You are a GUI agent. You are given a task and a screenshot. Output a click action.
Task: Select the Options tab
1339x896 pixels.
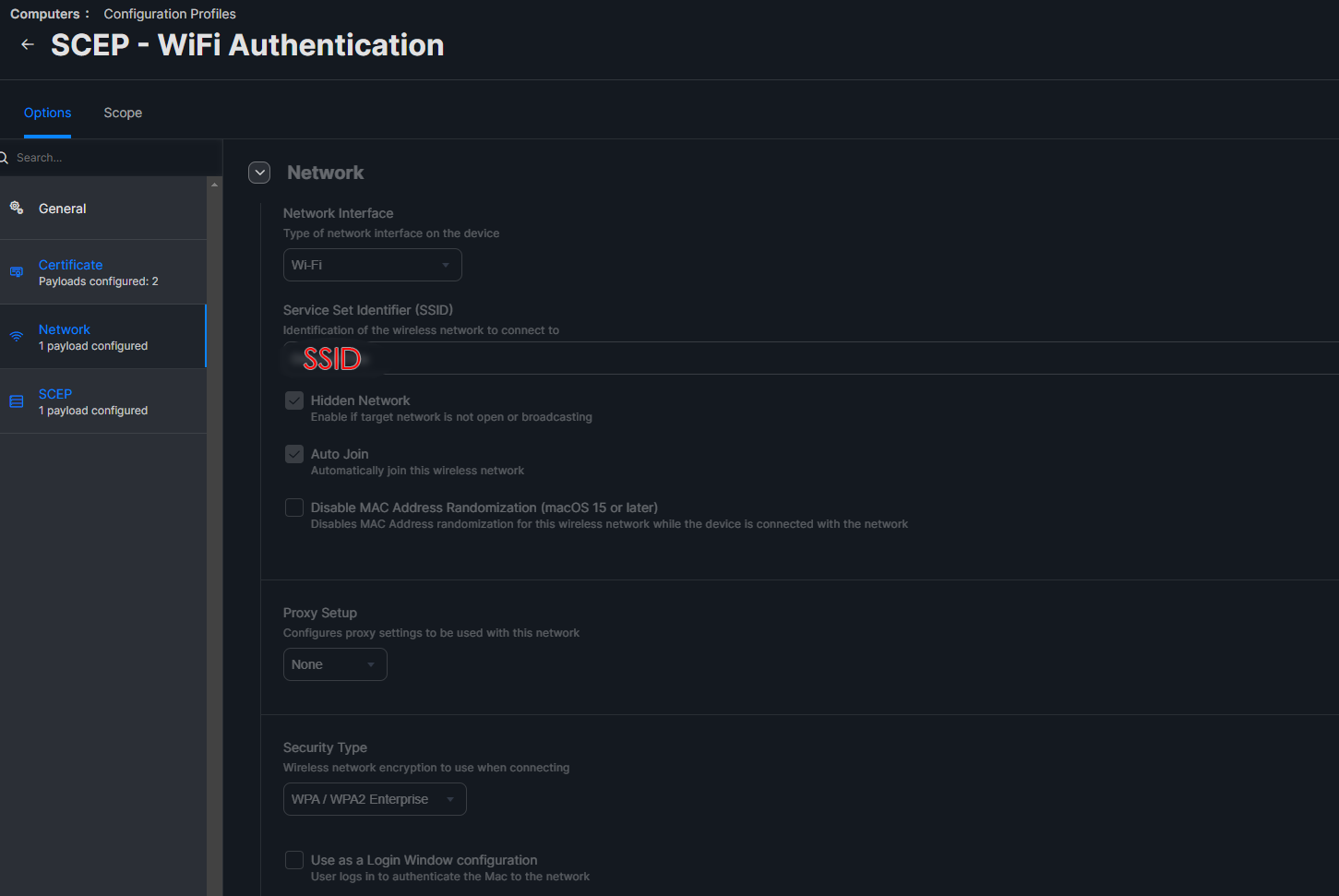[x=47, y=113]
